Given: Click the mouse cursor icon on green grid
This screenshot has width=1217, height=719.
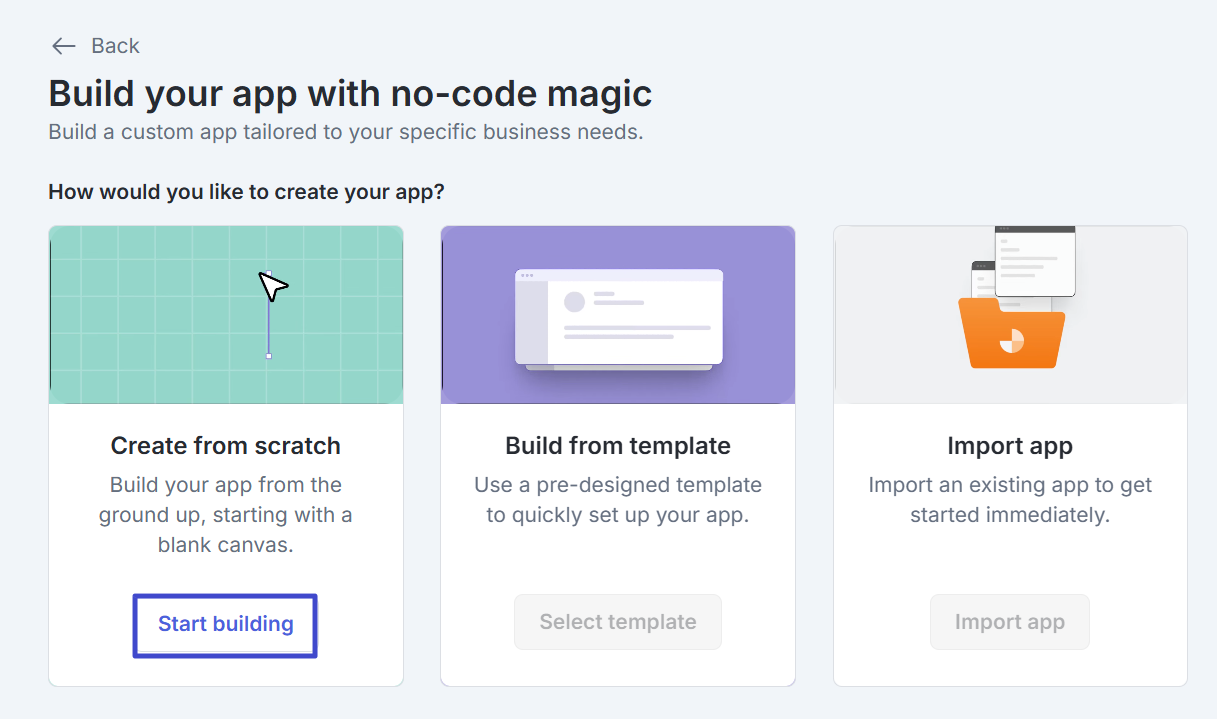Looking at the screenshot, I should [x=272, y=286].
